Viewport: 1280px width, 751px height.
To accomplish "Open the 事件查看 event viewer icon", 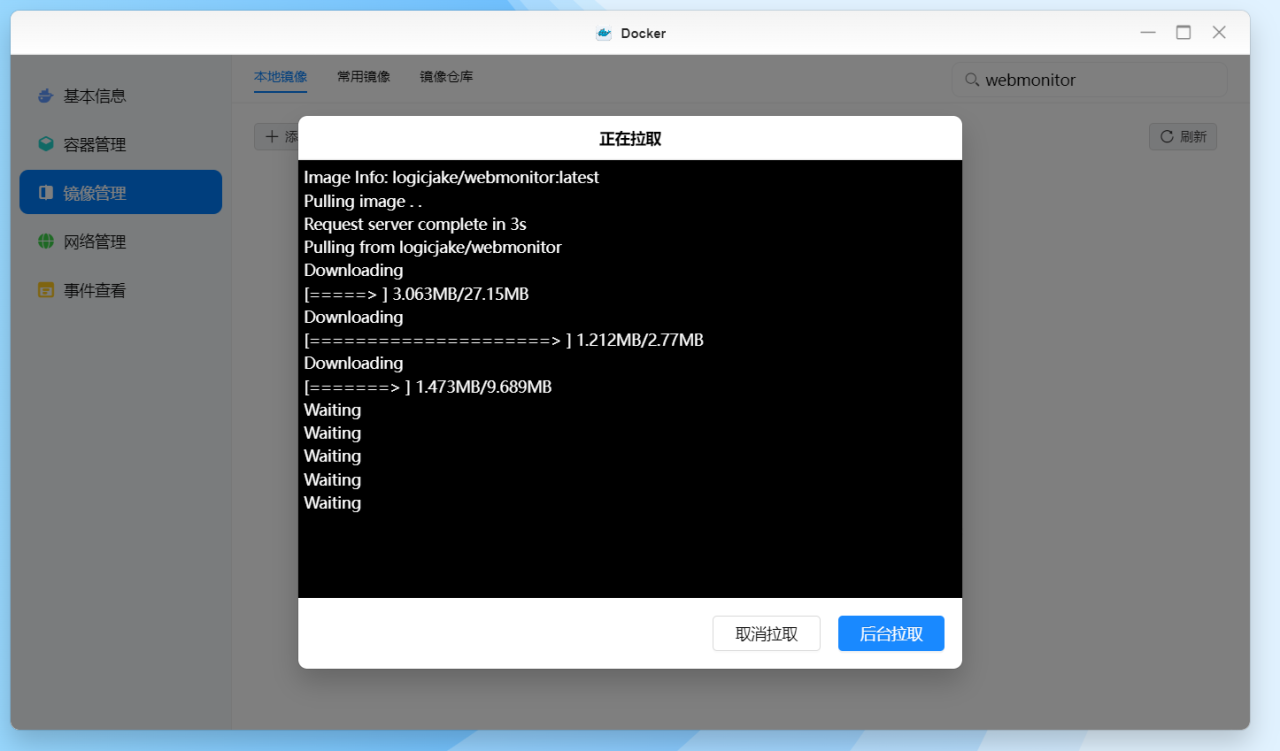I will 45,289.
